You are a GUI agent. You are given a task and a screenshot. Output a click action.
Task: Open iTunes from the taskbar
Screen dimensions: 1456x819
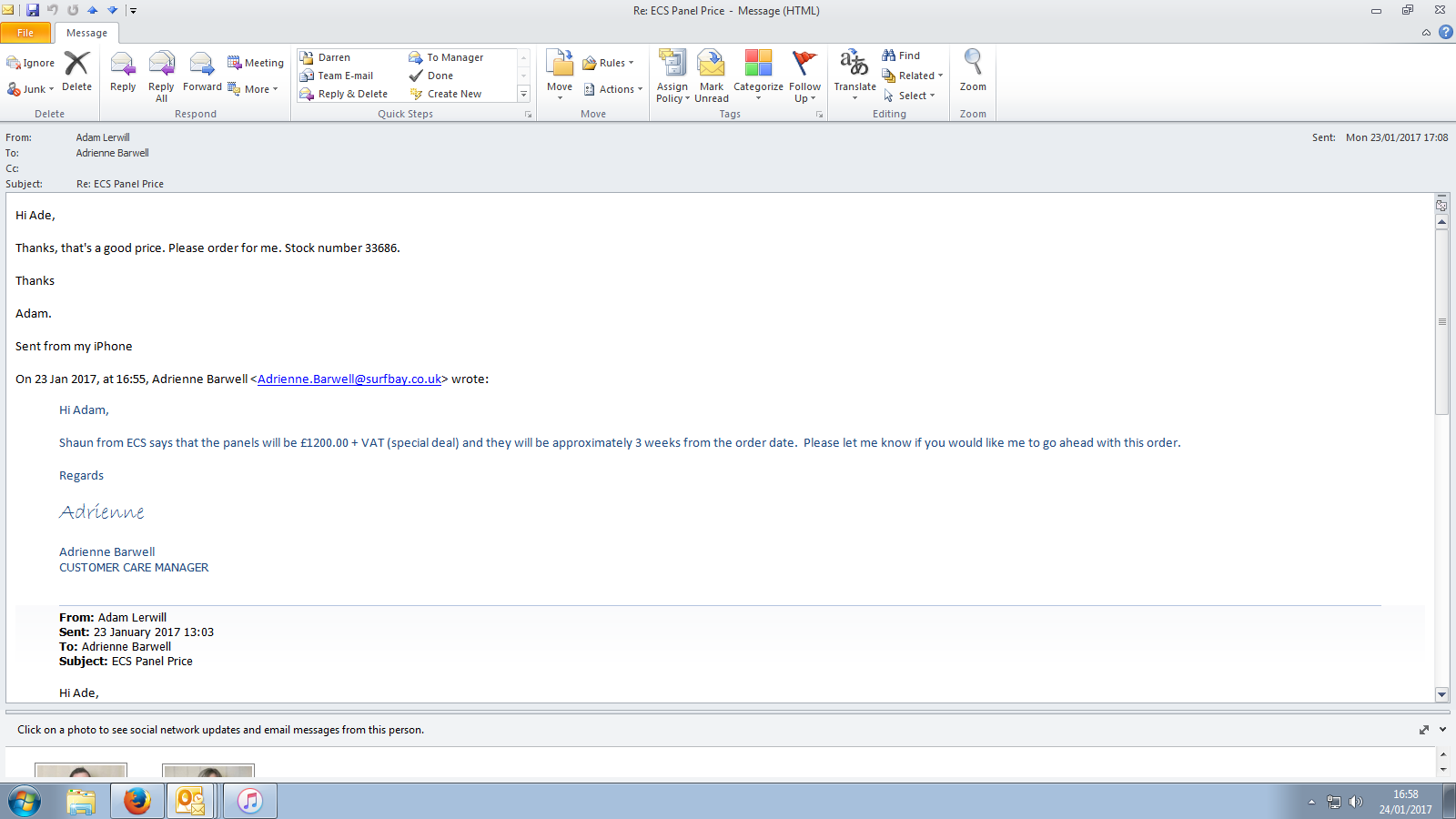coord(249,801)
